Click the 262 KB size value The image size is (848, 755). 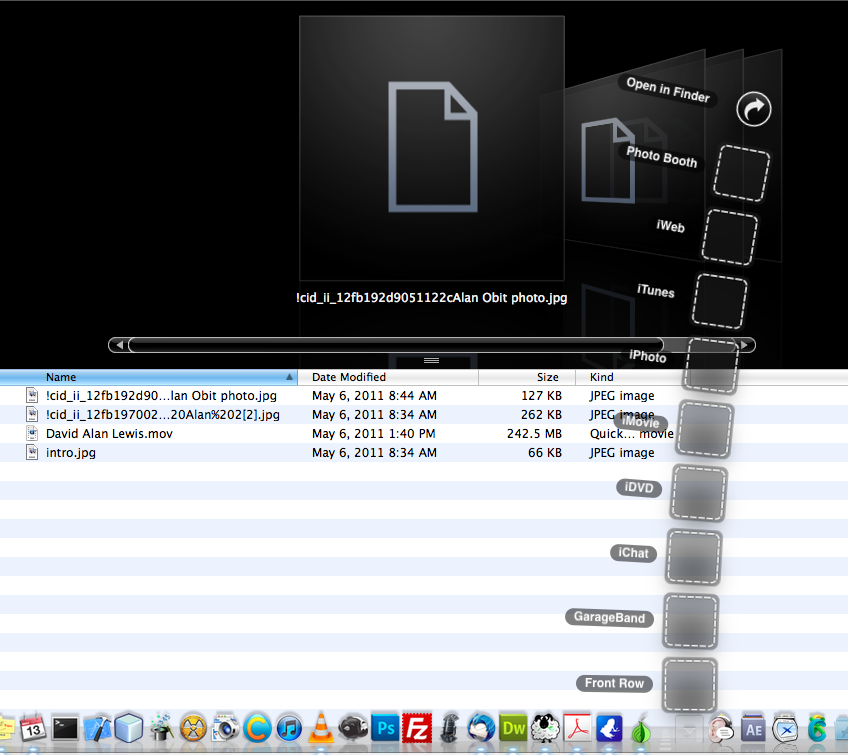click(541, 415)
